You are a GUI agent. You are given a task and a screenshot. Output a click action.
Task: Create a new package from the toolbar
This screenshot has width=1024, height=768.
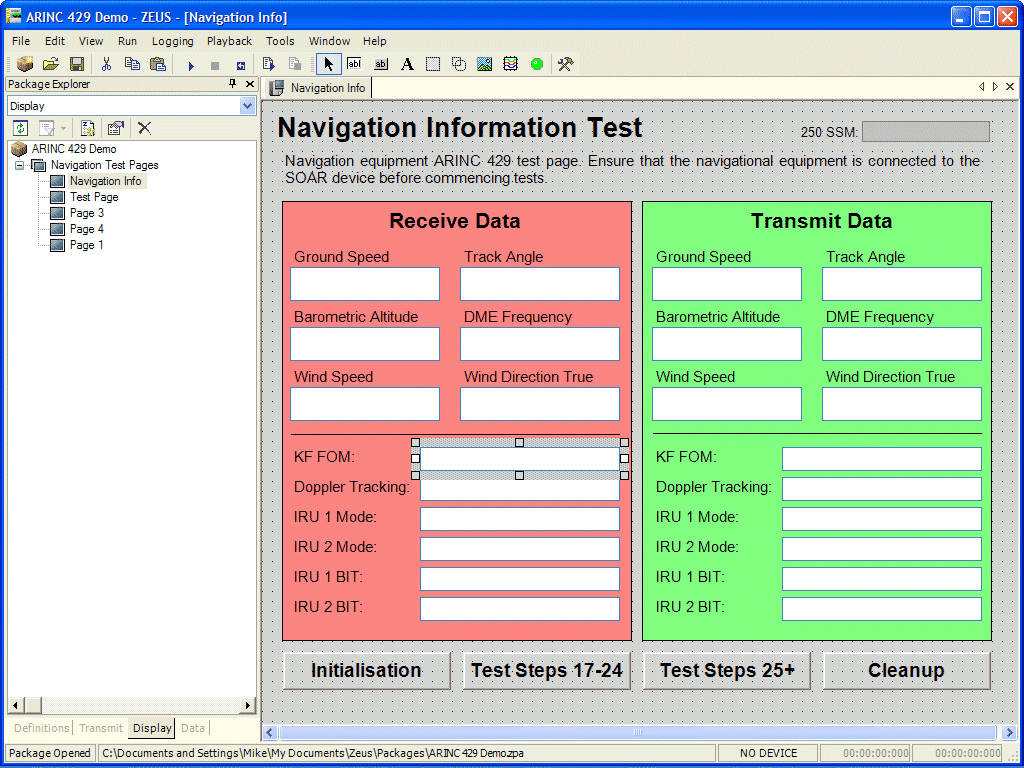click(25, 64)
